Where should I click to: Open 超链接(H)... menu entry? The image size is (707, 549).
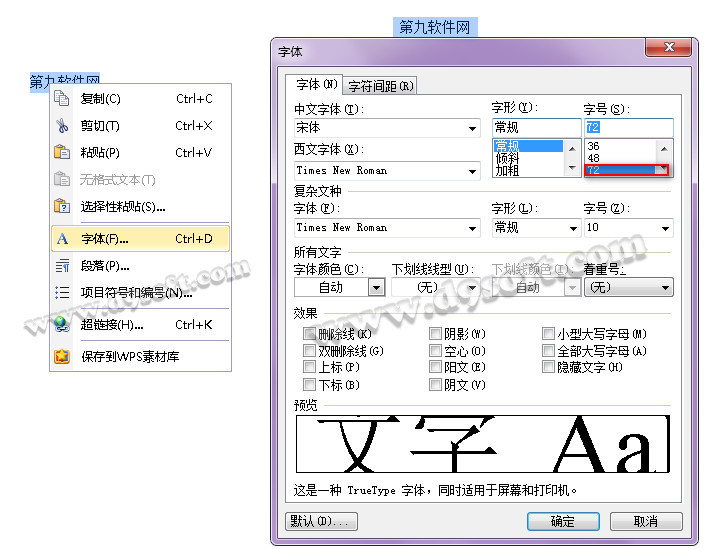click(x=140, y=325)
